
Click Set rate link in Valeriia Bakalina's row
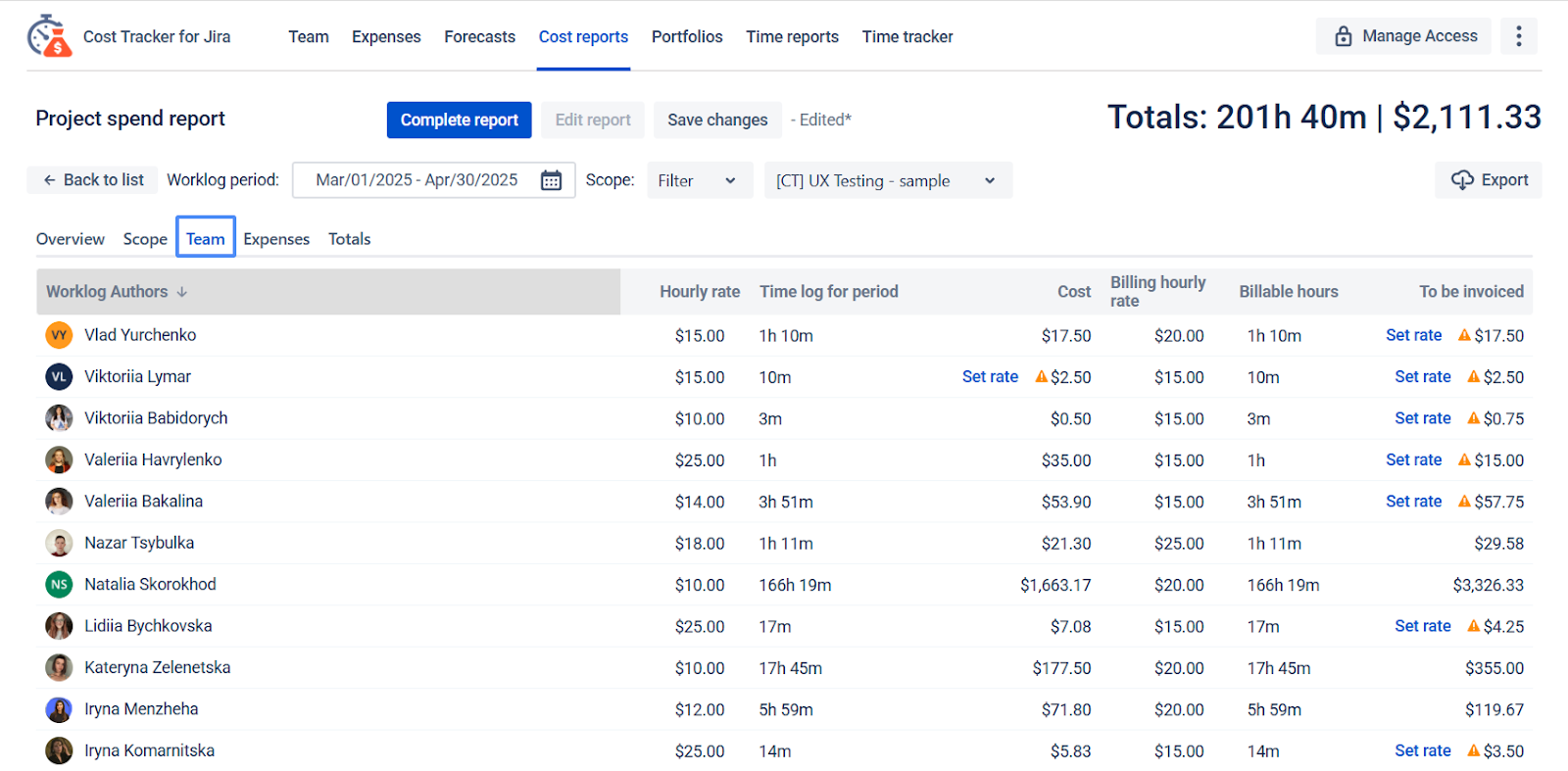tap(1413, 501)
